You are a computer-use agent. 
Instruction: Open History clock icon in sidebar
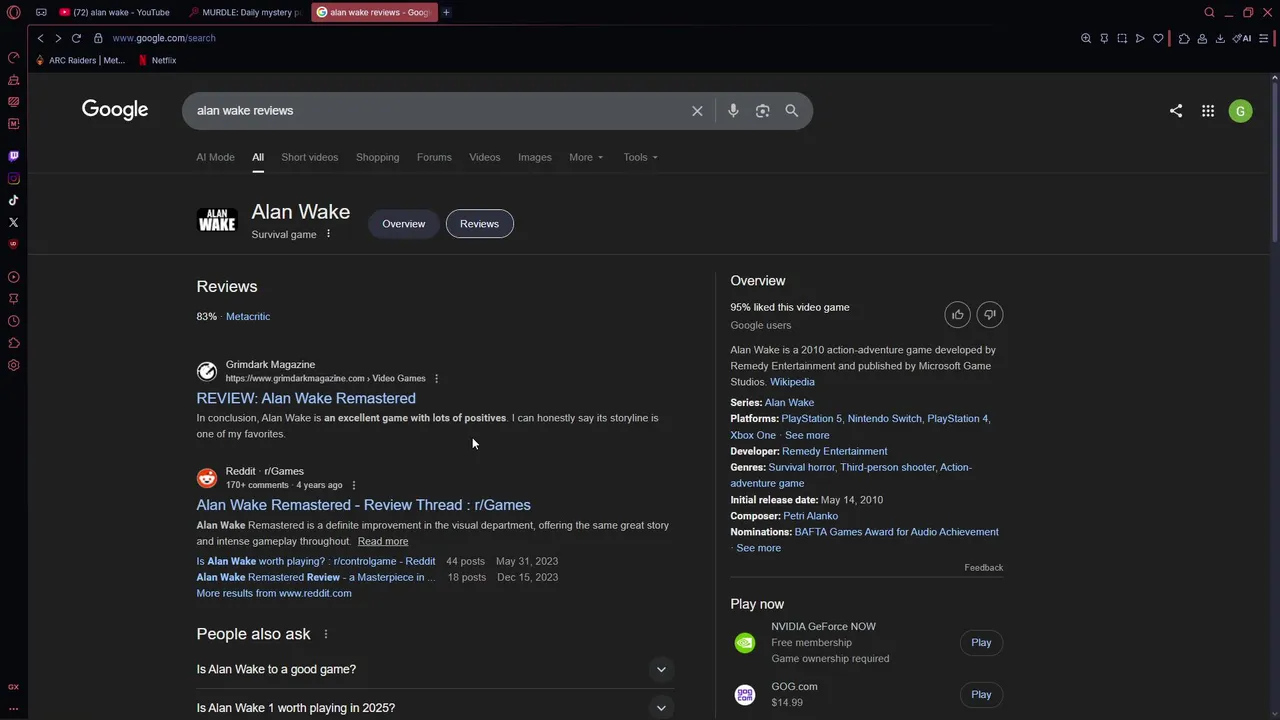[x=13, y=321]
